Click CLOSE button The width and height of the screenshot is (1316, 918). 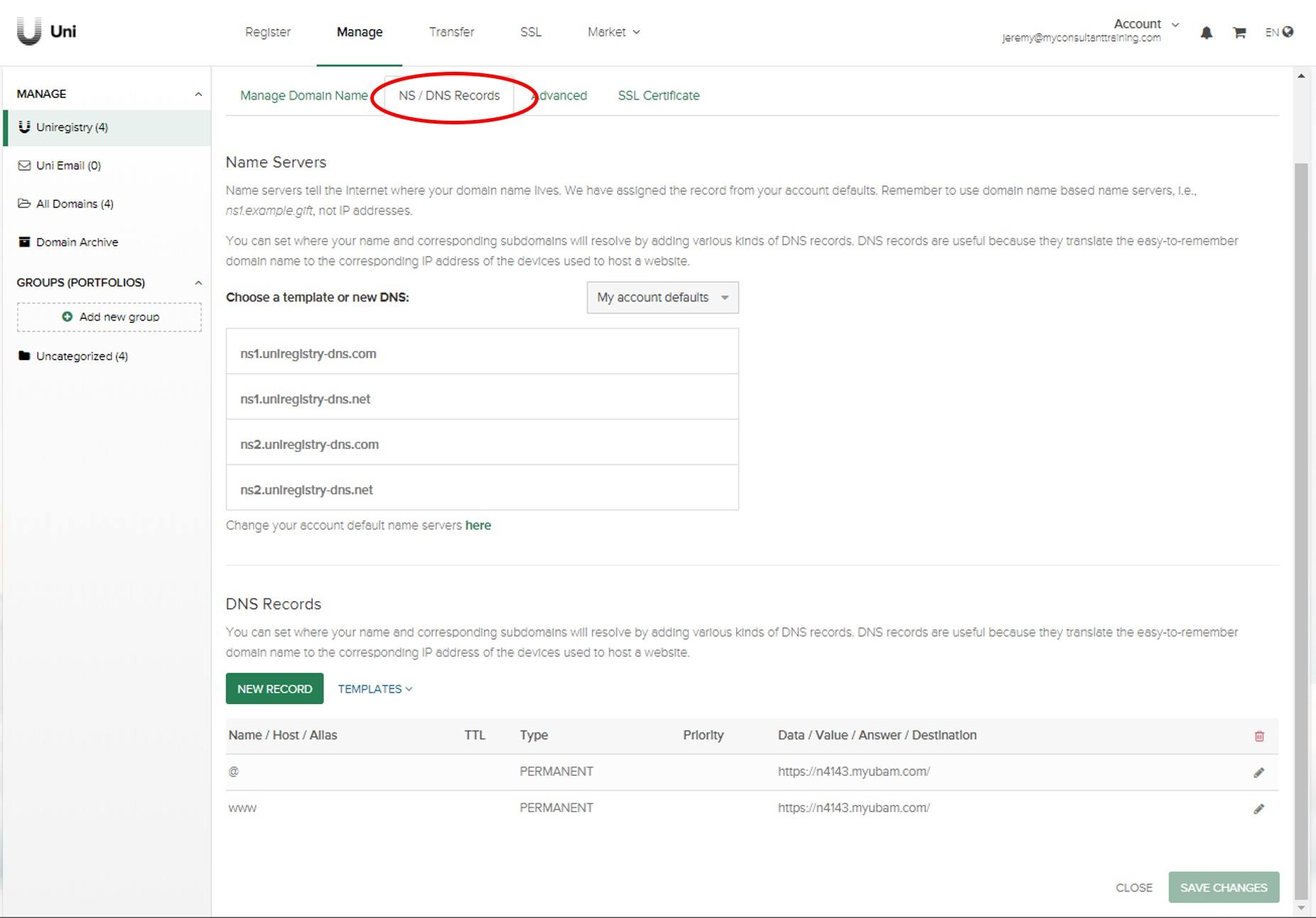tap(1134, 887)
